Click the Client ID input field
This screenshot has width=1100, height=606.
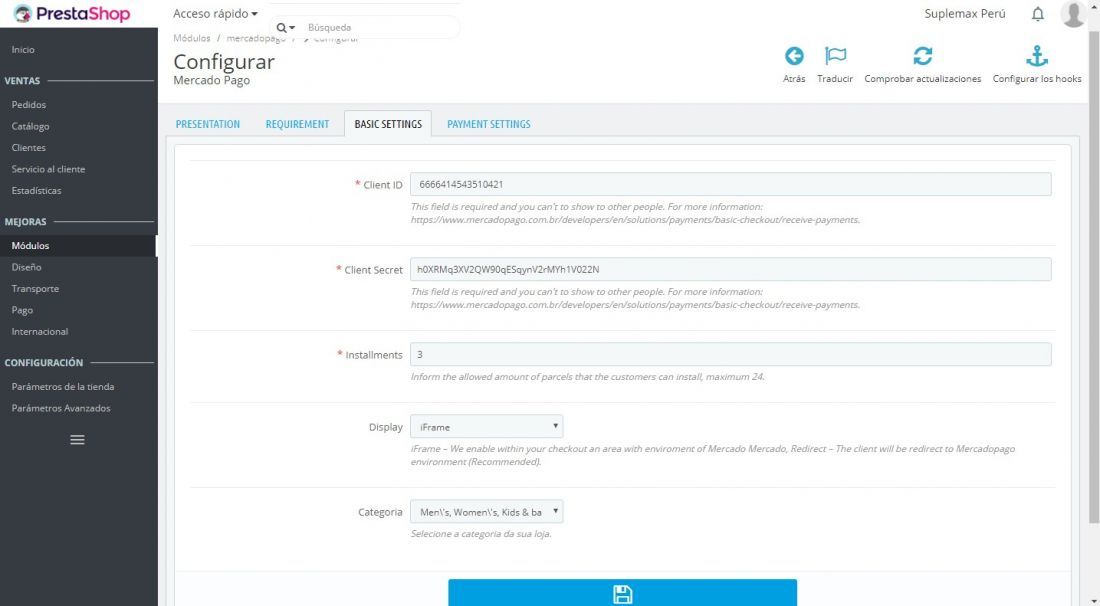pyautogui.click(x=730, y=184)
